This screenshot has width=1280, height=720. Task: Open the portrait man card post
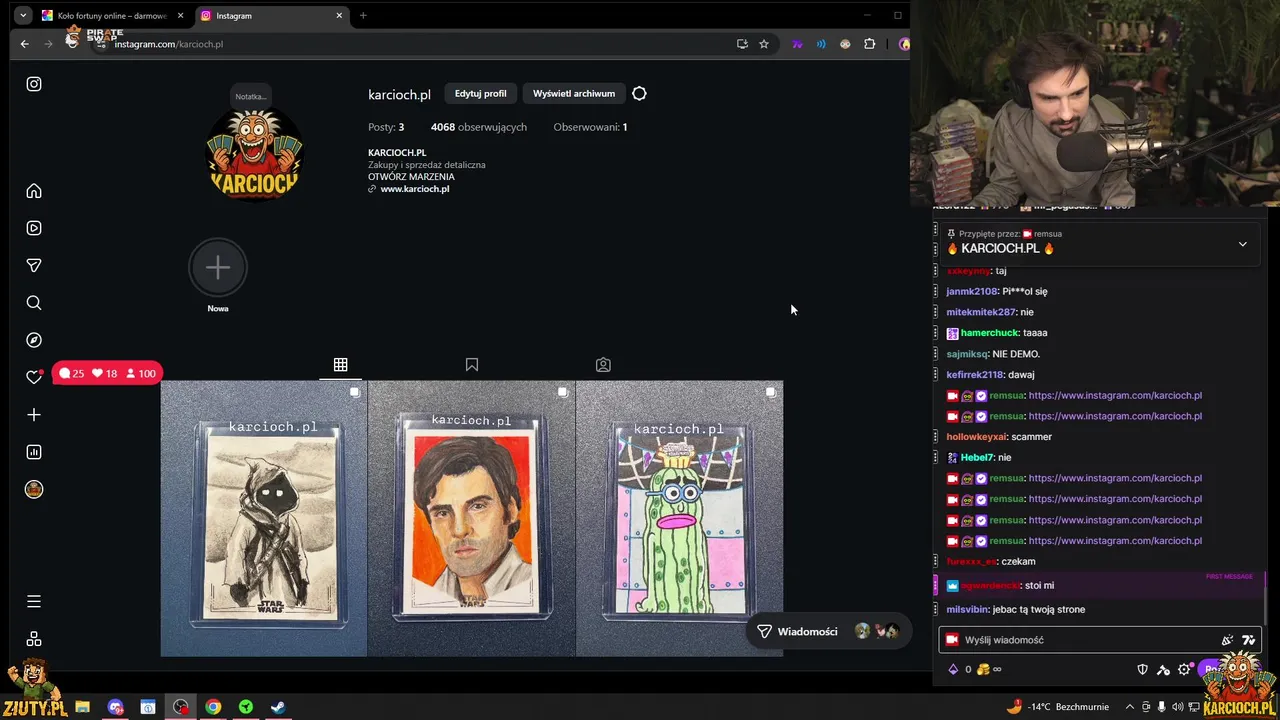click(x=471, y=518)
